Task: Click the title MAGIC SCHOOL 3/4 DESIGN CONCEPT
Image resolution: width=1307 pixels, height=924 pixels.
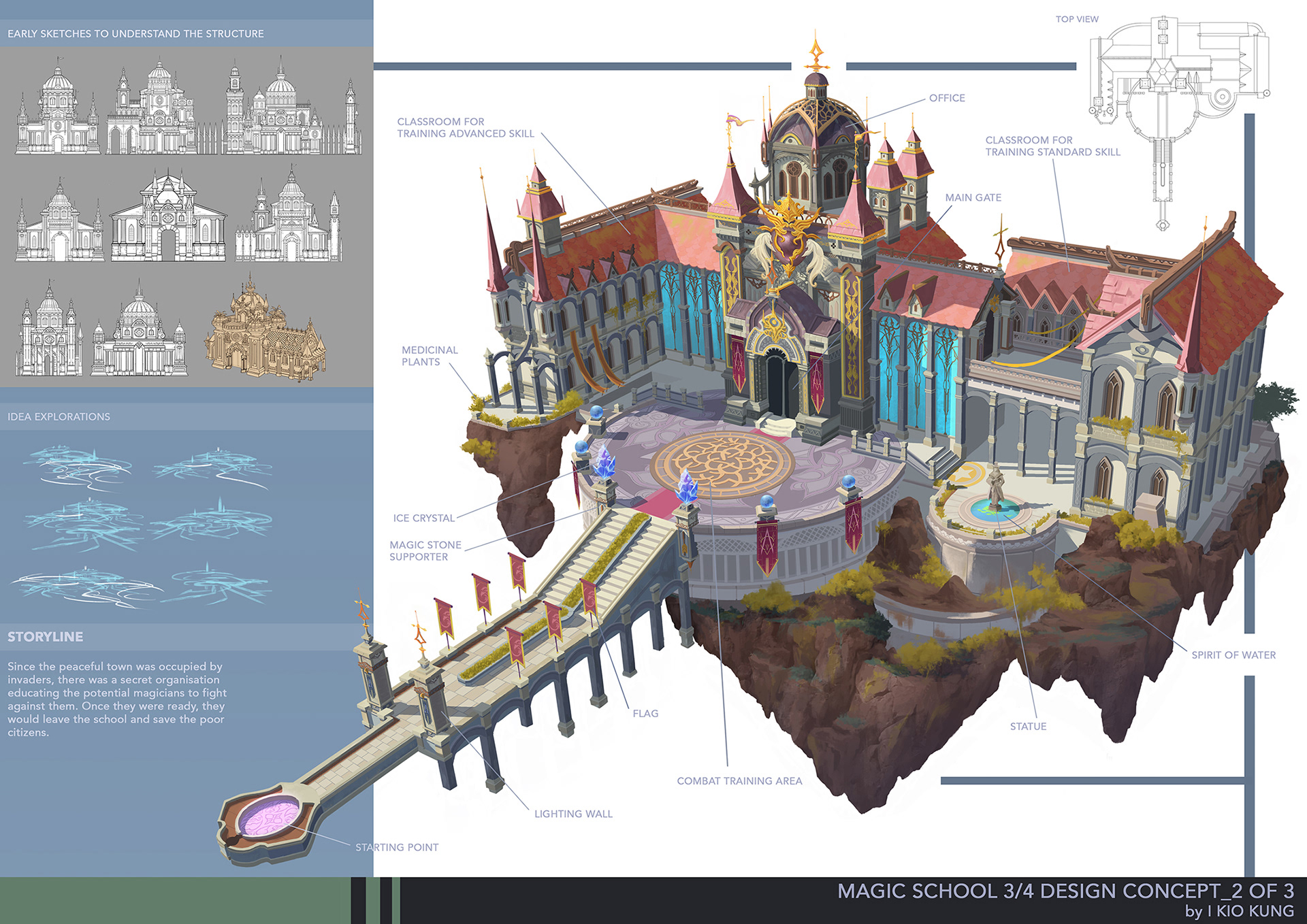Action: pyautogui.click(x=1065, y=891)
